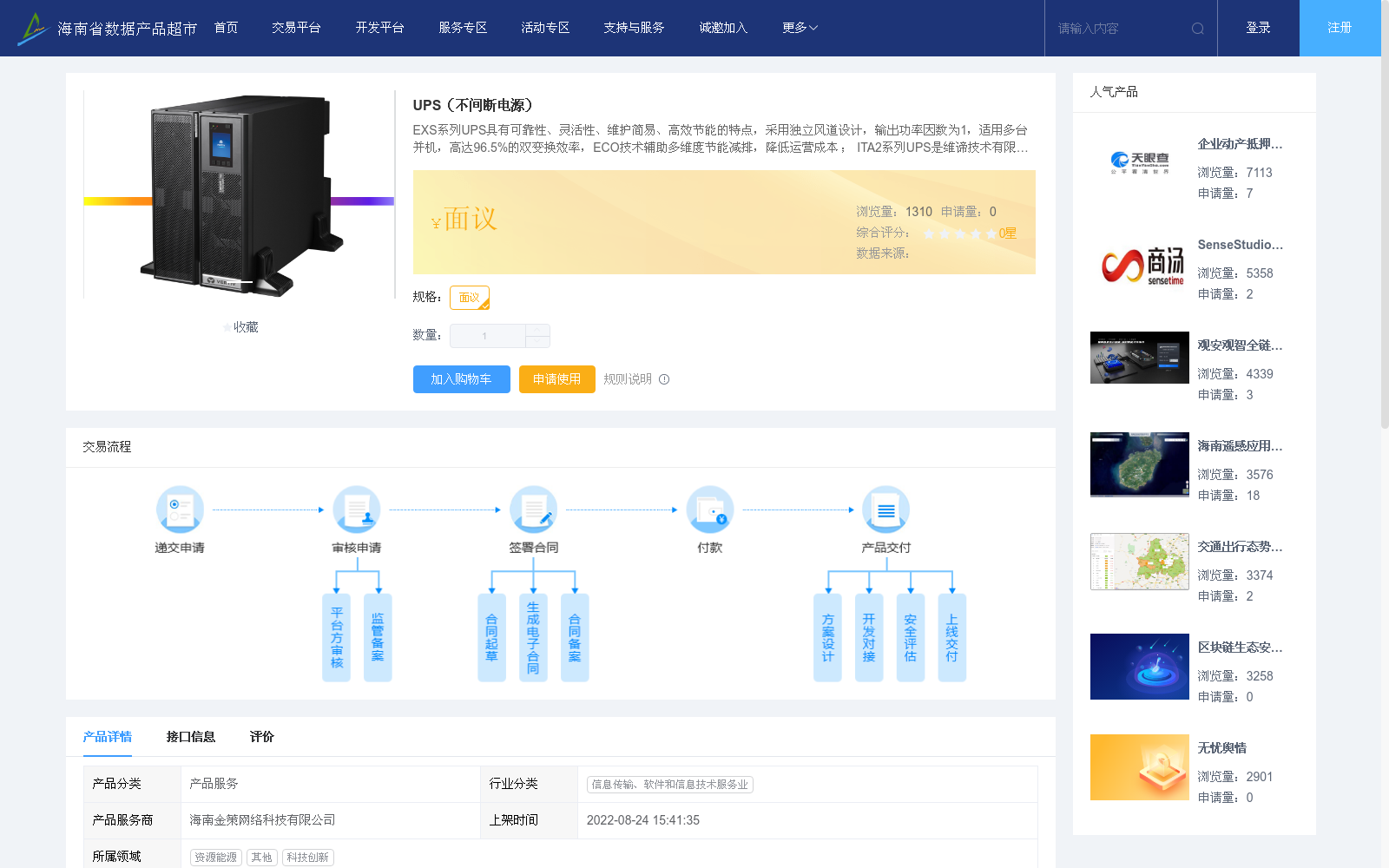Click the rating stars next to 综合评分
The width and height of the screenshot is (1389, 868).
pos(959,233)
